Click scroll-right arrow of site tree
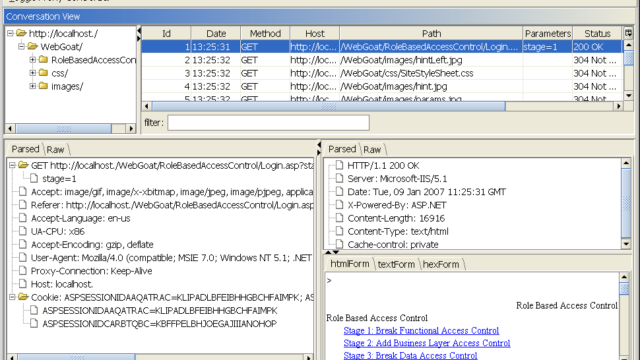The height and width of the screenshot is (360, 640). (131, 128)
